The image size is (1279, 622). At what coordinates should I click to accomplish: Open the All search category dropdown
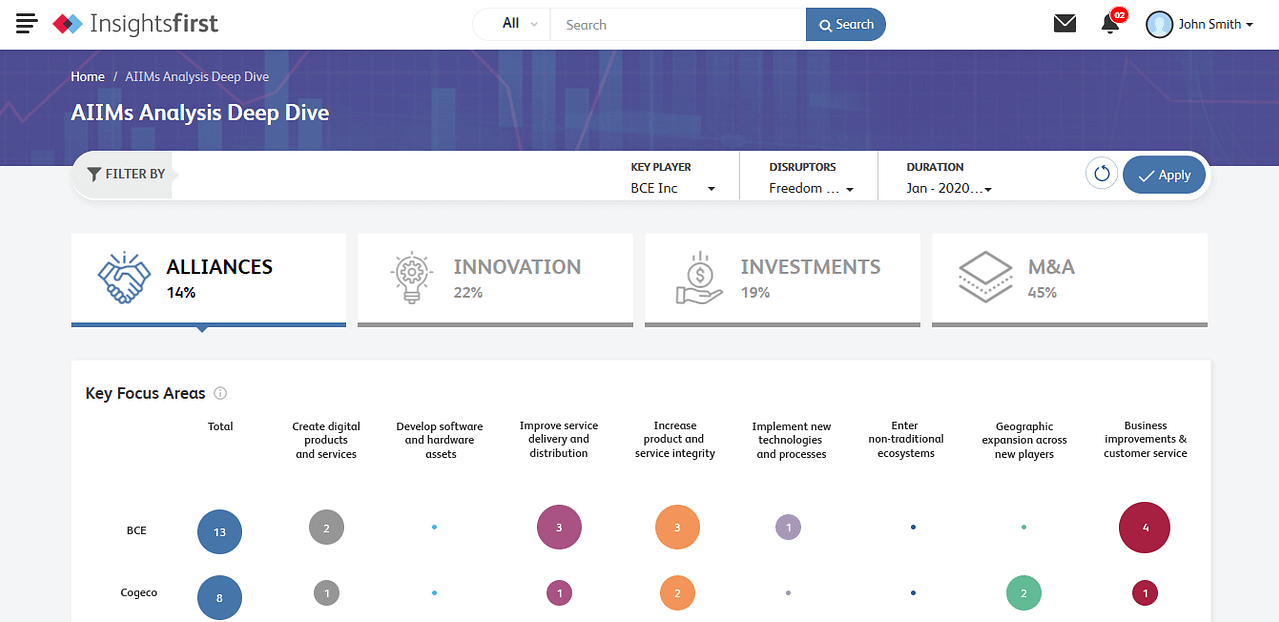pos(520,24)
